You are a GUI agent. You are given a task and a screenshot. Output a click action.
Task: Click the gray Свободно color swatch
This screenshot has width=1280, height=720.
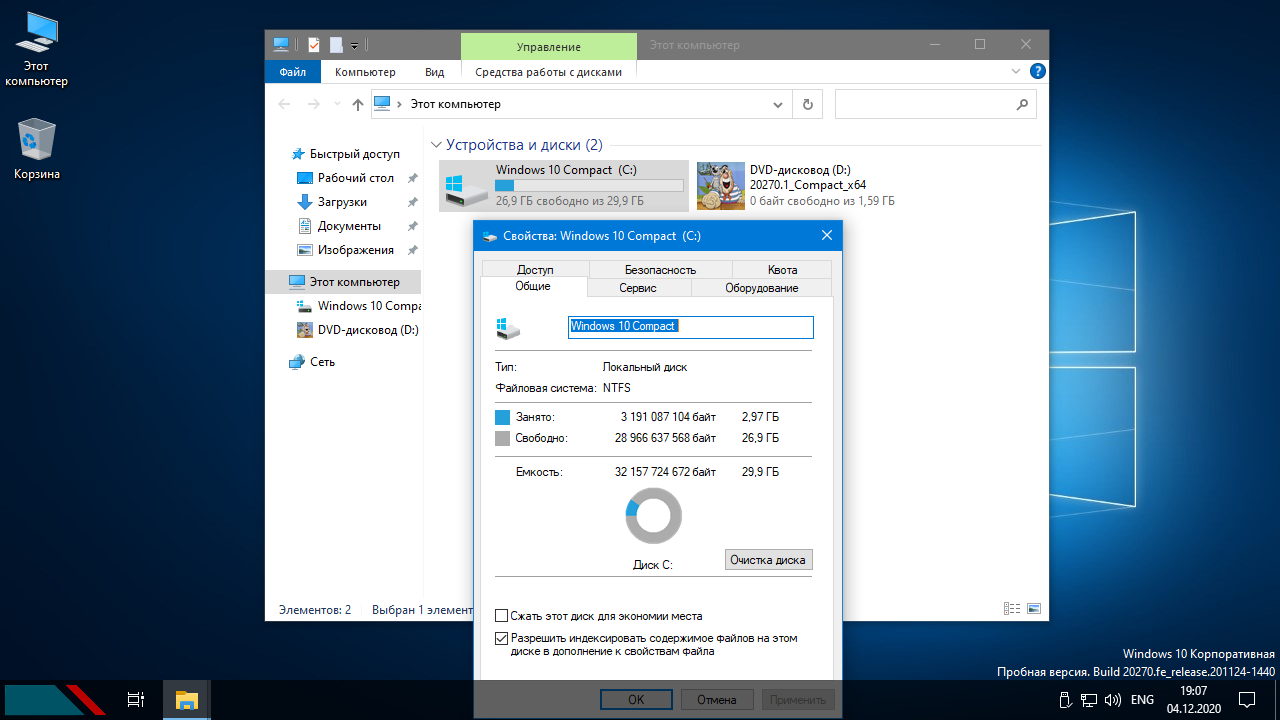pos(502,438)
